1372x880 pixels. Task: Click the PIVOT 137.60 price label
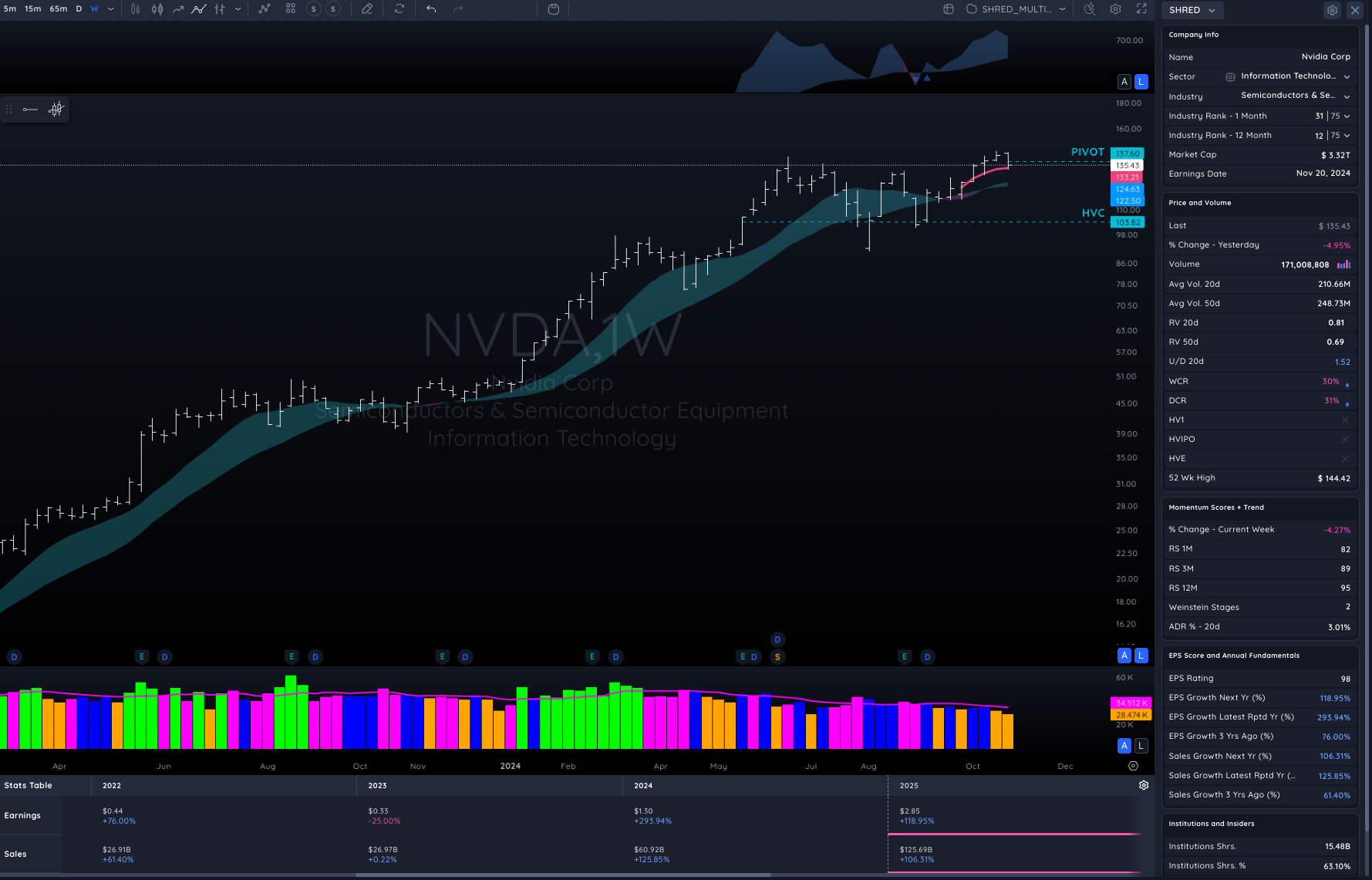tap(1128, 153)
